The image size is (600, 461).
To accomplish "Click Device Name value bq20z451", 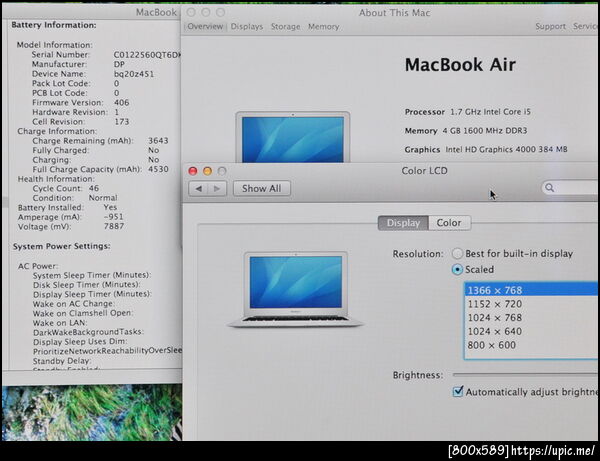I will pyautogui.click(x=134, y=74).
